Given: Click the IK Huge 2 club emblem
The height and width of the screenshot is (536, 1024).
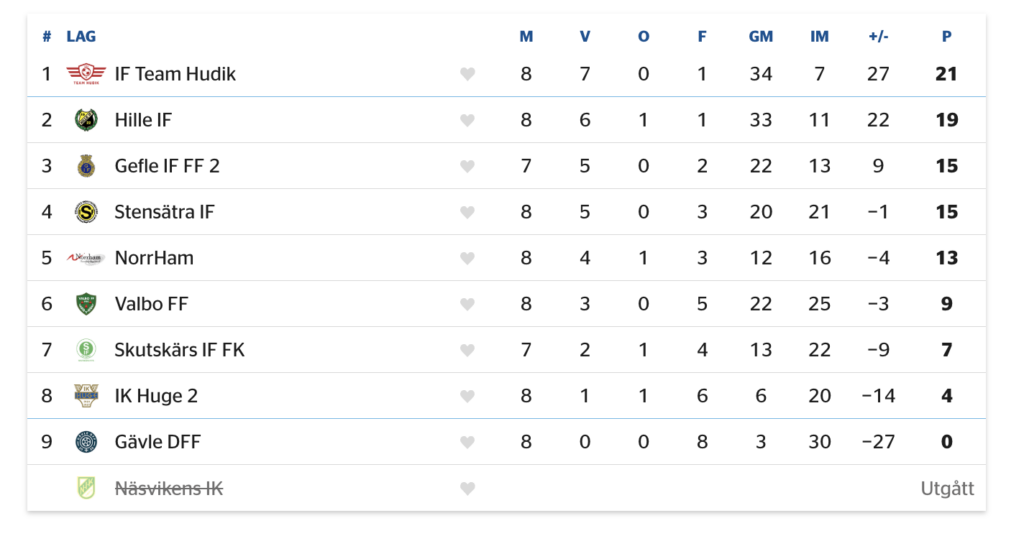Looking at the screenshot, I should [86, 396].
